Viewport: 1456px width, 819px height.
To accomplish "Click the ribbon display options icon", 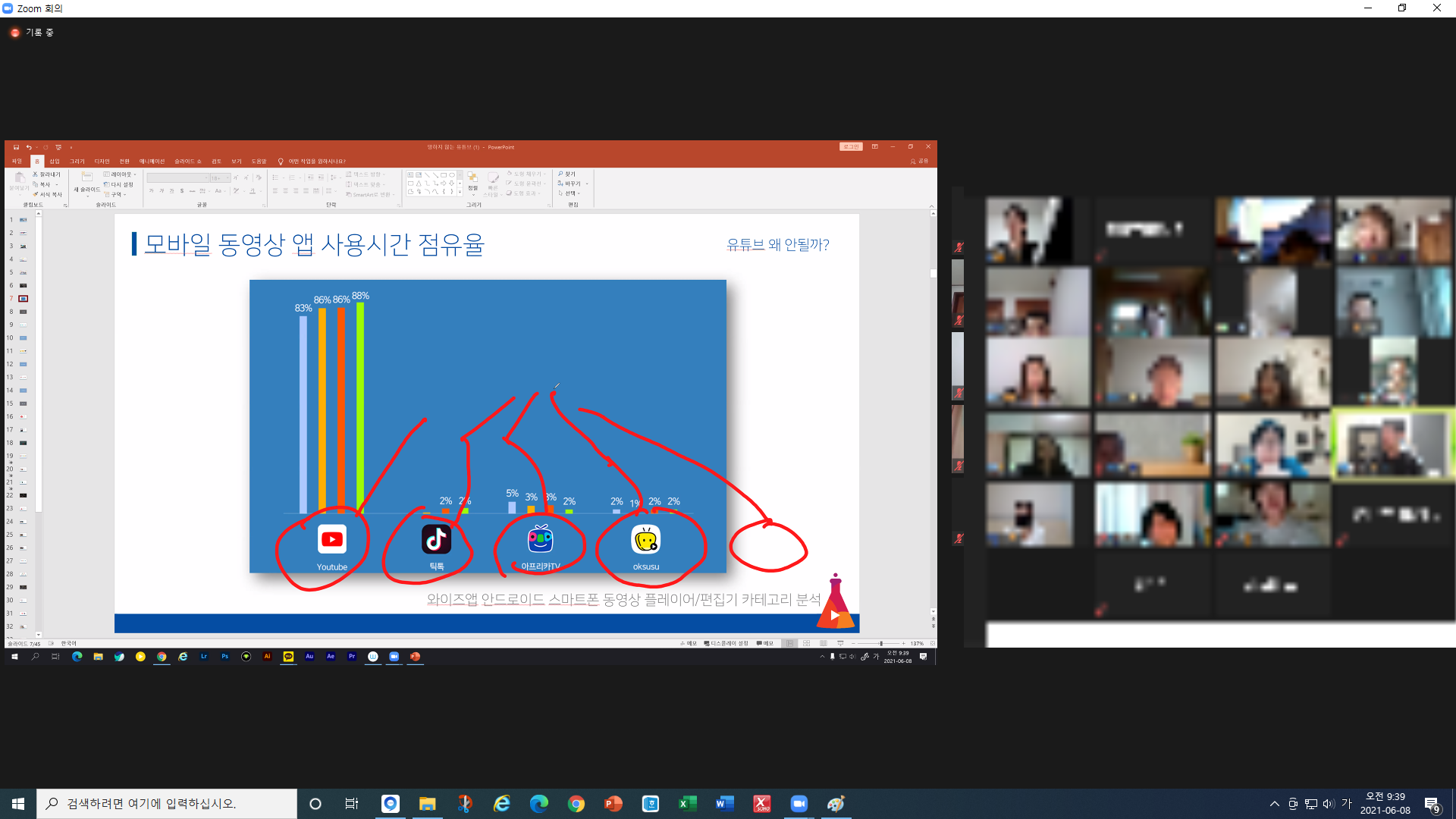I will click(x=874, y=147).
